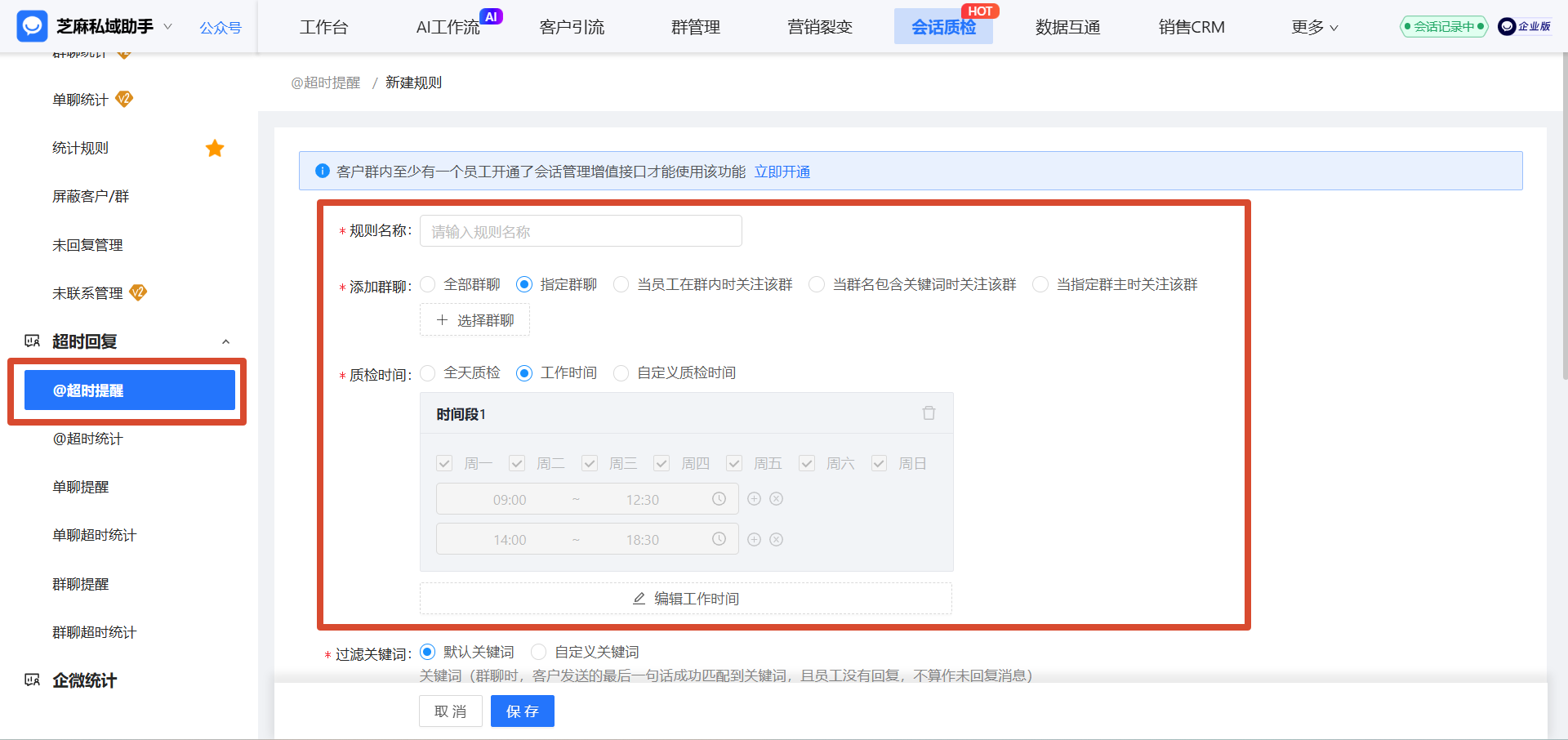This screenshot has height=740, width=1568.
Task: Click the remove icon beside 09:00~12:30 range
Action: (x=777, y=498)
